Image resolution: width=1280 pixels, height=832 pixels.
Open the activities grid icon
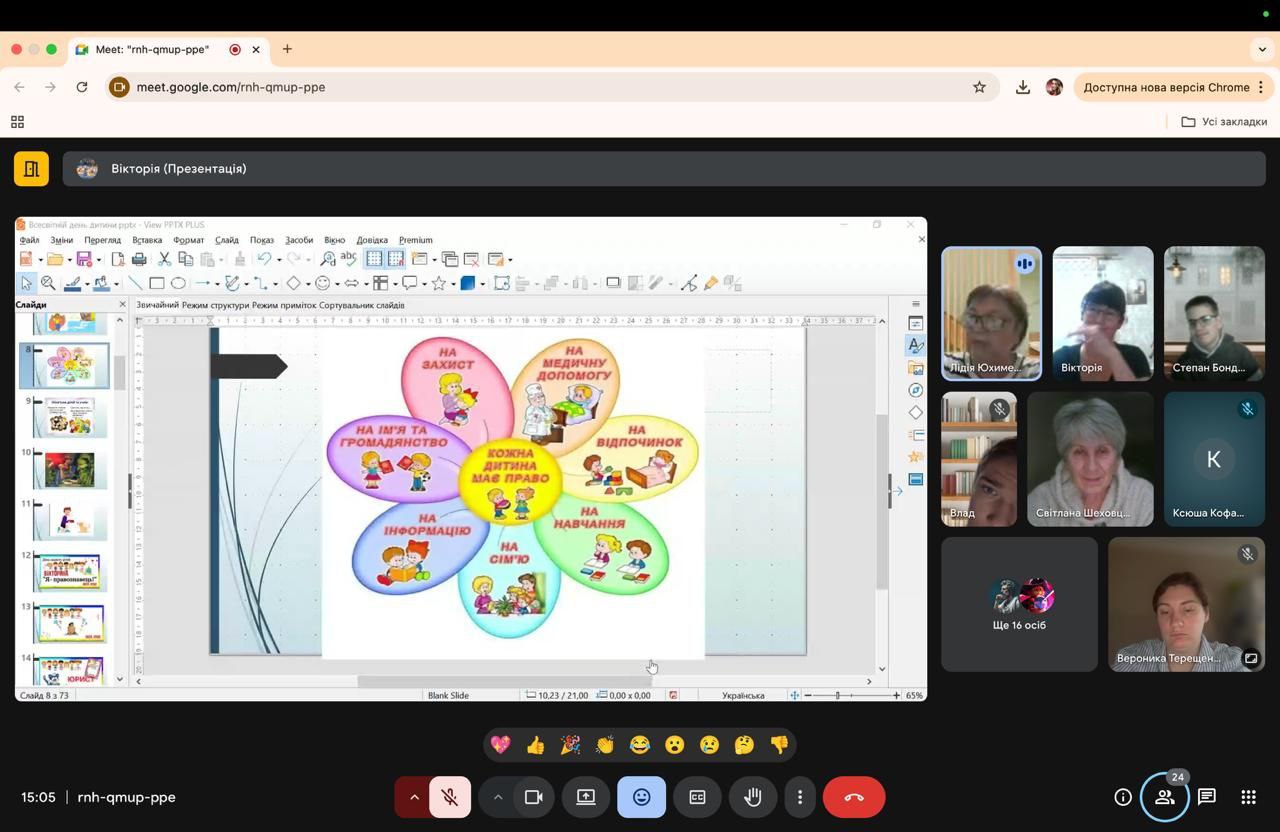point(1248,797)
